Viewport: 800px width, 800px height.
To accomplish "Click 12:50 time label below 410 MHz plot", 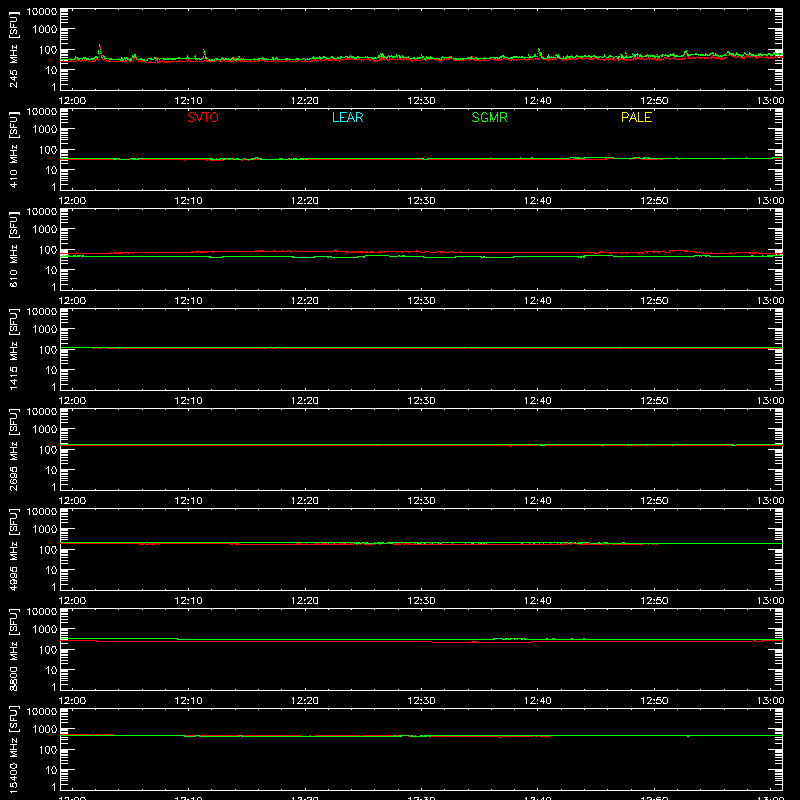I will coord(654,201).
